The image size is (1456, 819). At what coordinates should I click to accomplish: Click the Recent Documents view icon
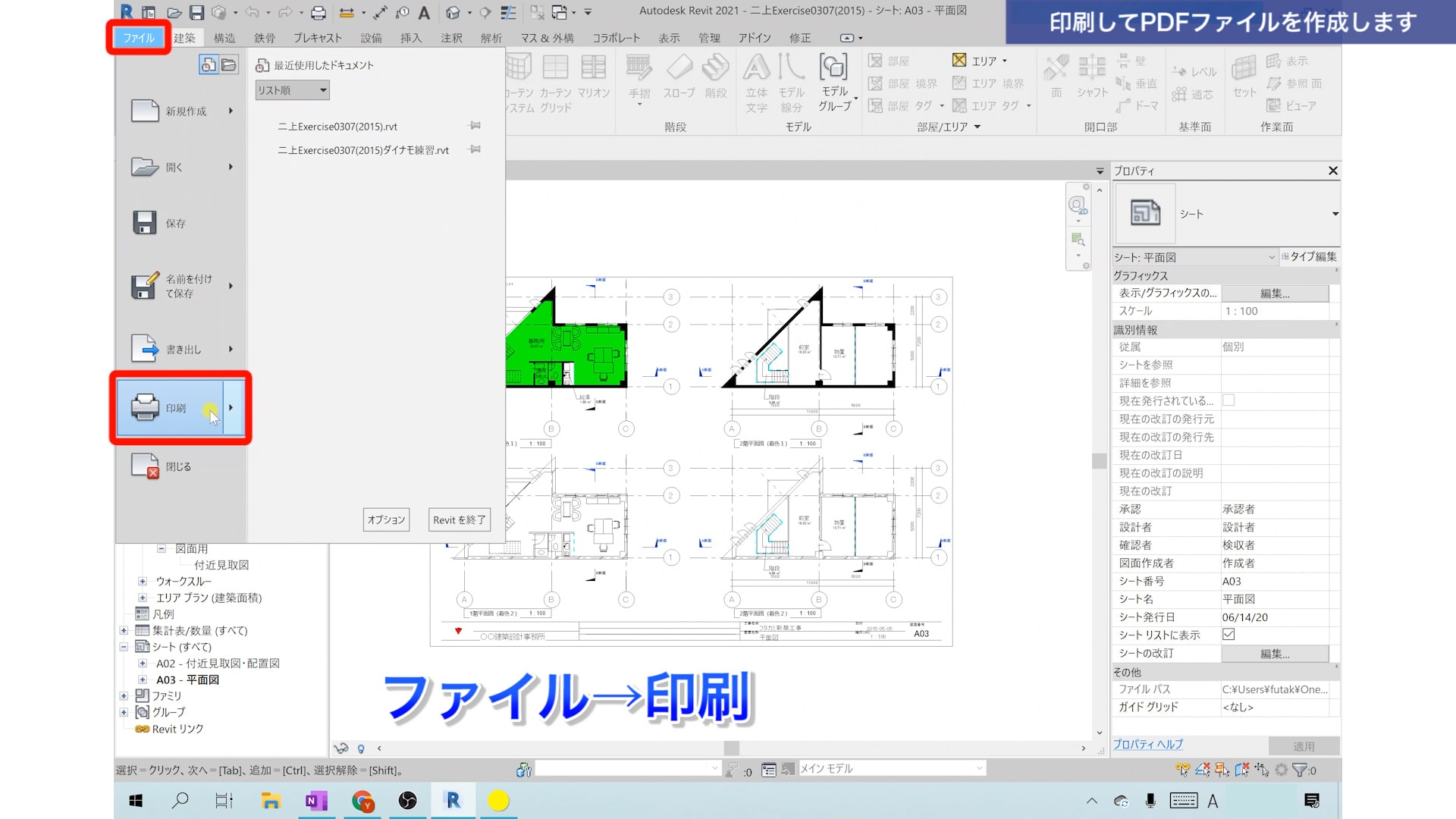click(x=209, y=65)
